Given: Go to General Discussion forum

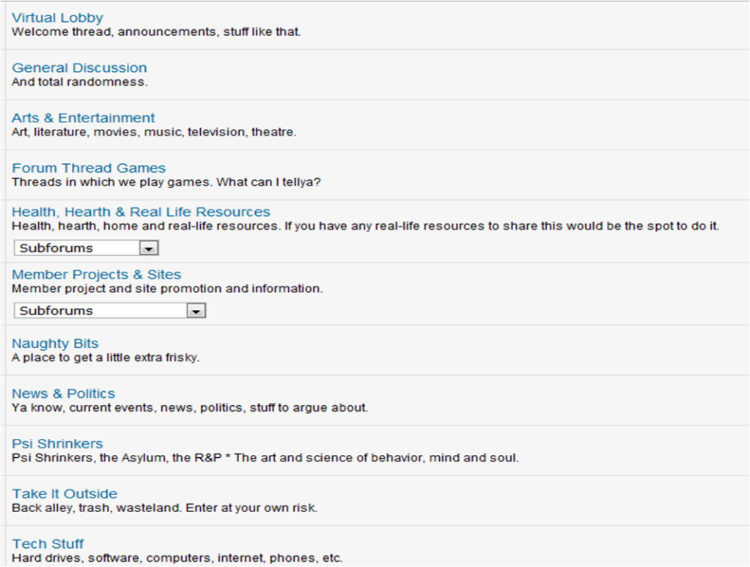Looking at the screenshot, I should pyautogui.click(x=79, y=68).
